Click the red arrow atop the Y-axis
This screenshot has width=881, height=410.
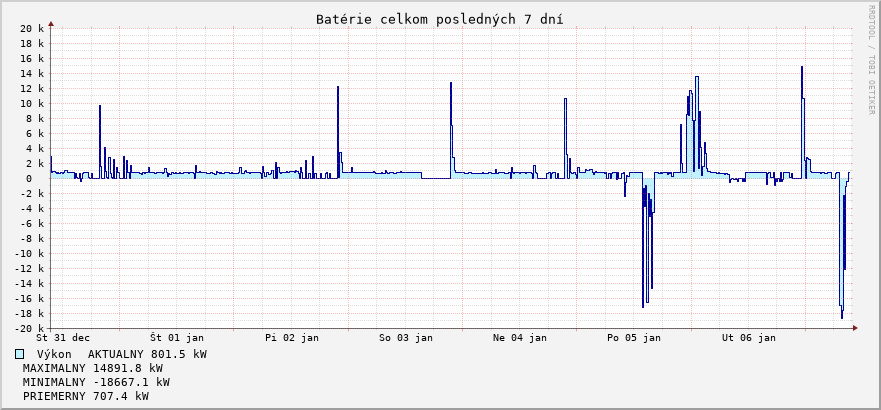(51, 22)
